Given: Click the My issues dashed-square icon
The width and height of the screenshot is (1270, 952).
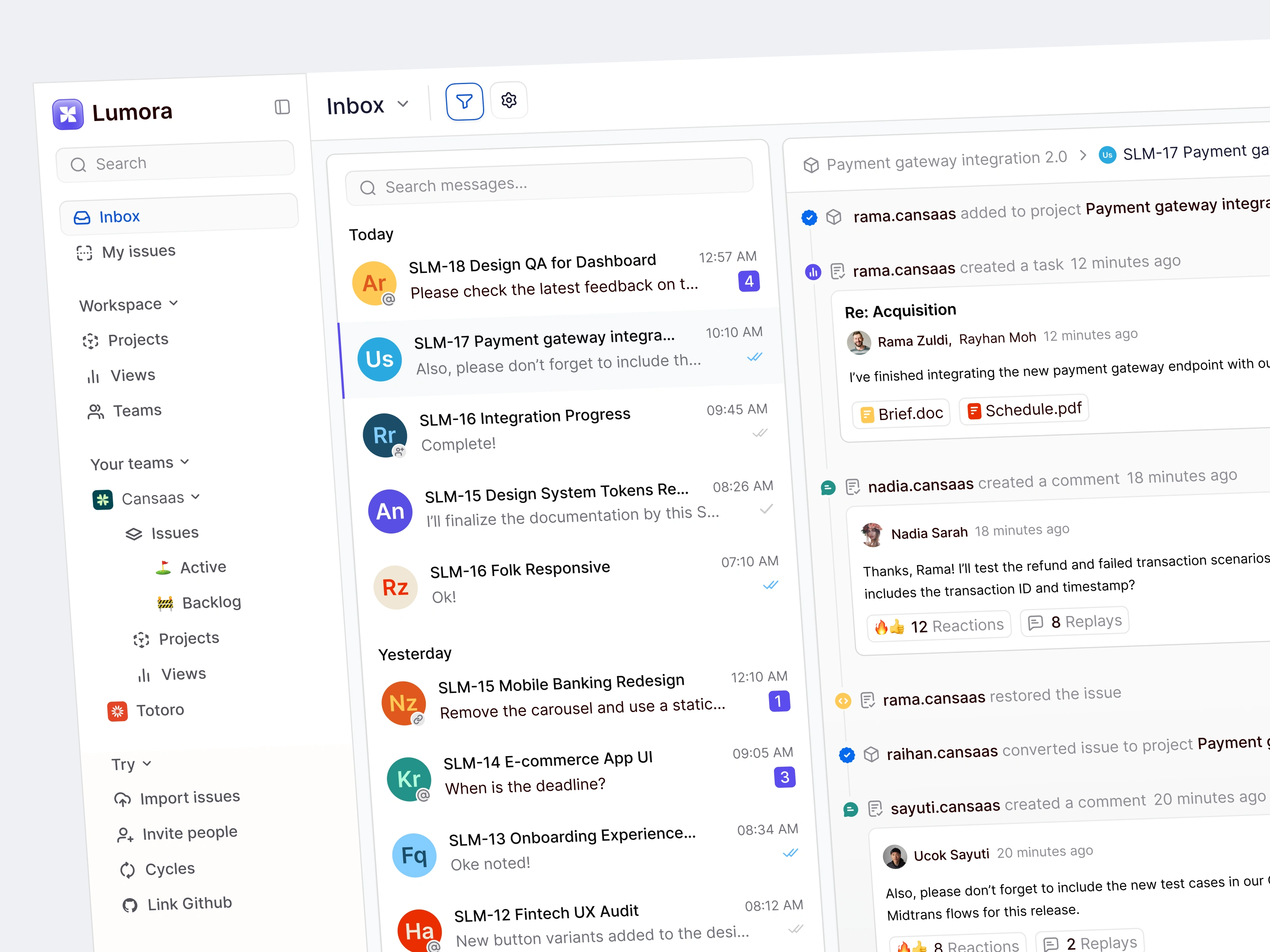Looking at the screenshot, I should coord(85,253).
